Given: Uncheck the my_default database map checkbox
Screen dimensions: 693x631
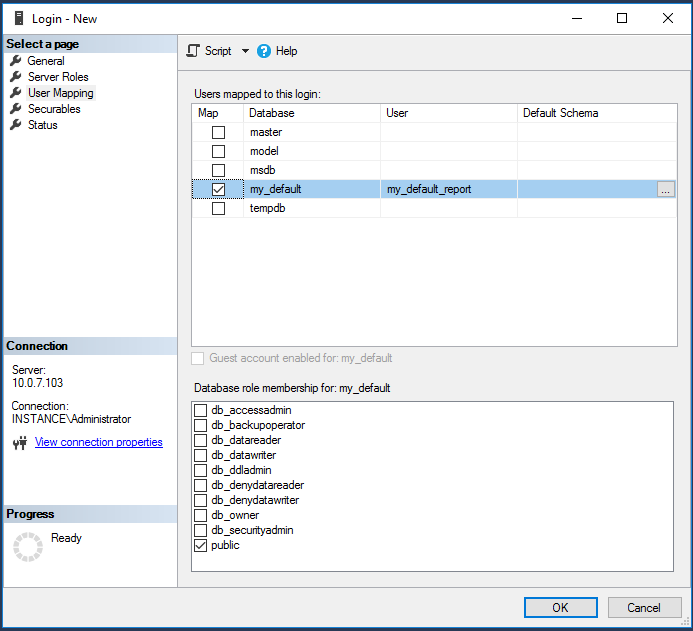Looking at the screenshot, I should click(x=218, y=189).
